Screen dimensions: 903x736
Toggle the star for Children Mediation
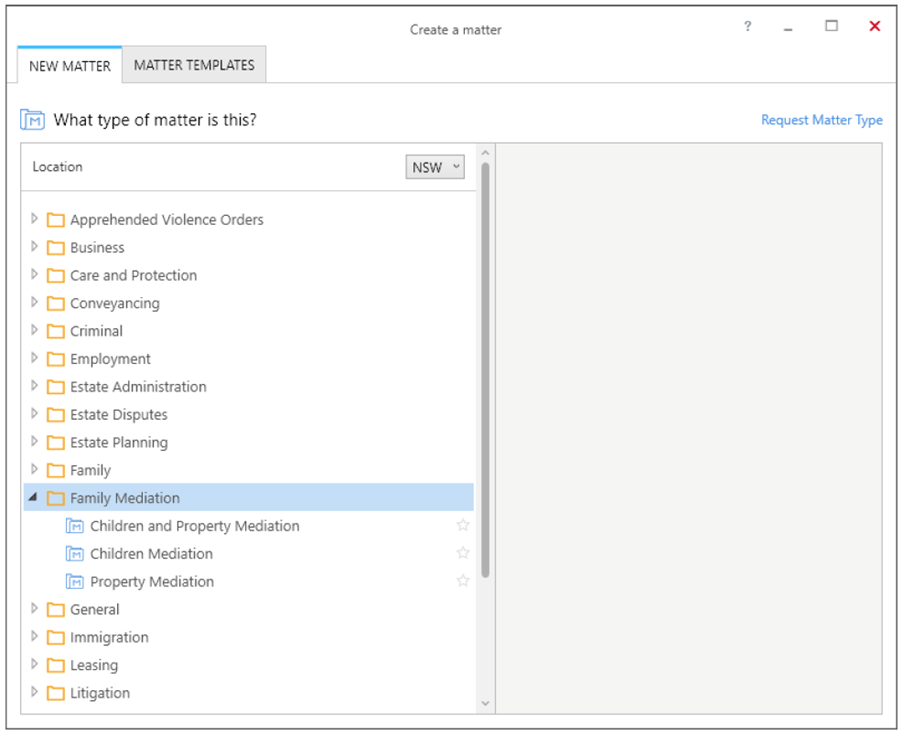[463, 553]
